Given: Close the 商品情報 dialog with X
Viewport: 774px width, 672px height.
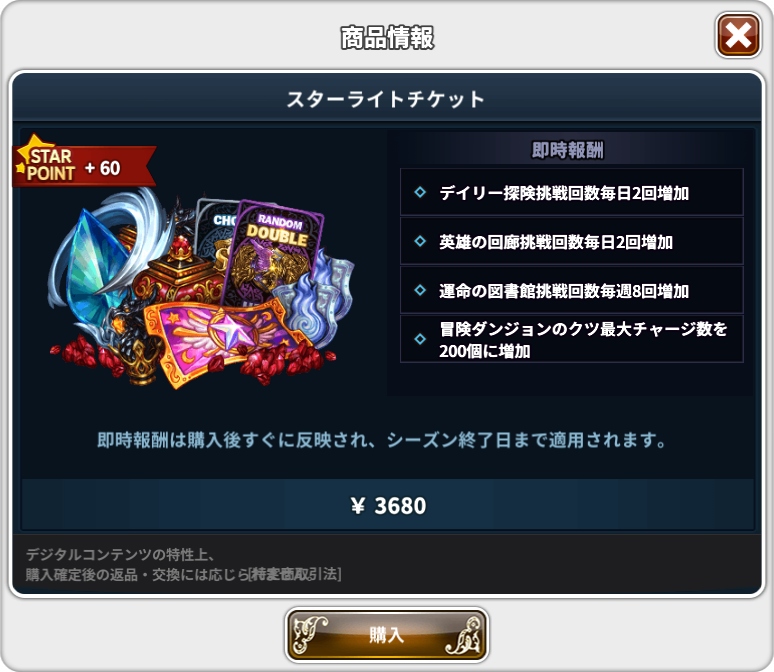Looking at the screenshot, I should pyautogui.click(x=738, y=36).
